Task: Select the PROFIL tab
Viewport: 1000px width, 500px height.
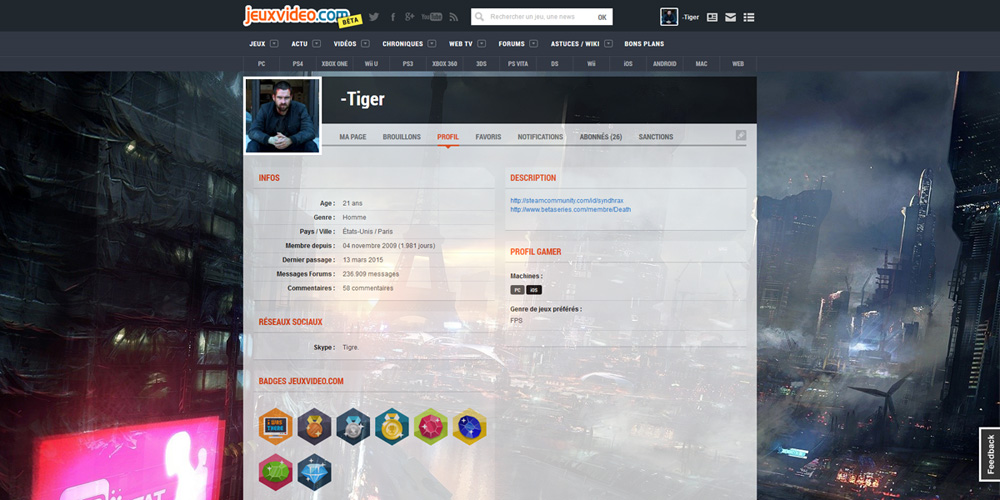Action: click(x=448, y=137)
